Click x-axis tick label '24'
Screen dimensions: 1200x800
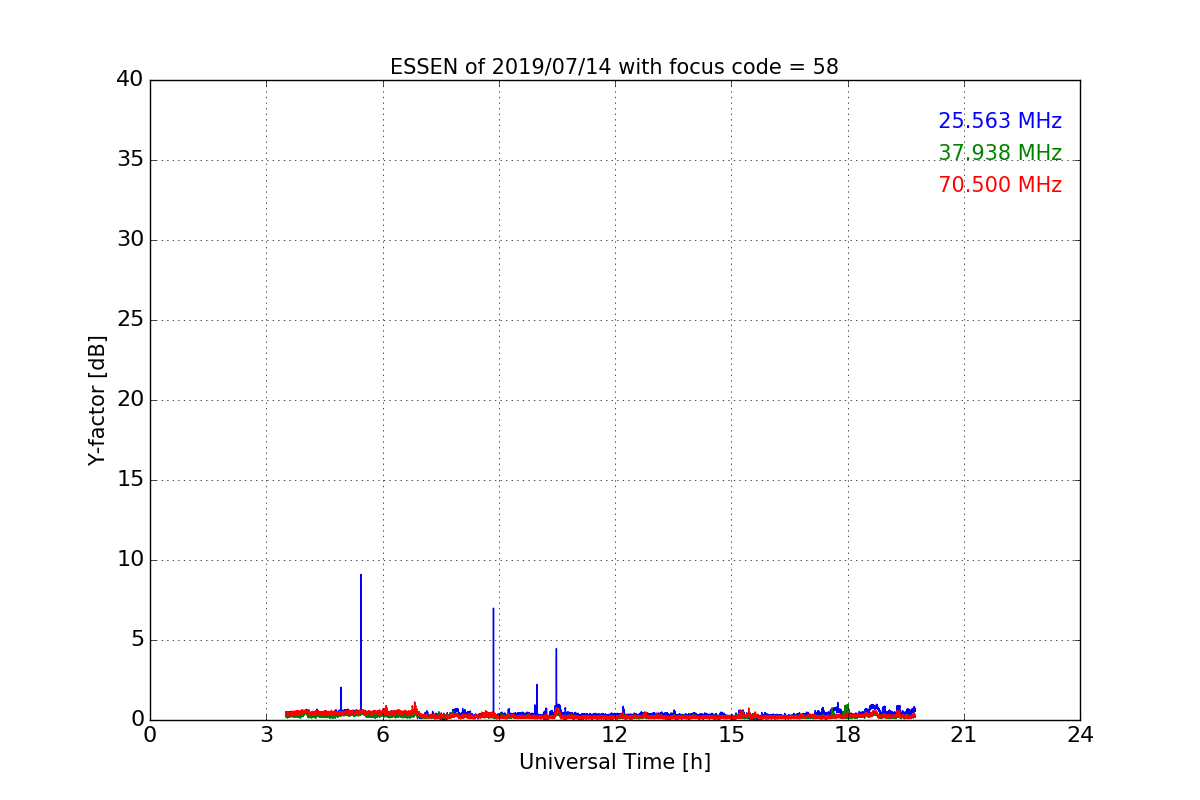click(1080, 735)
